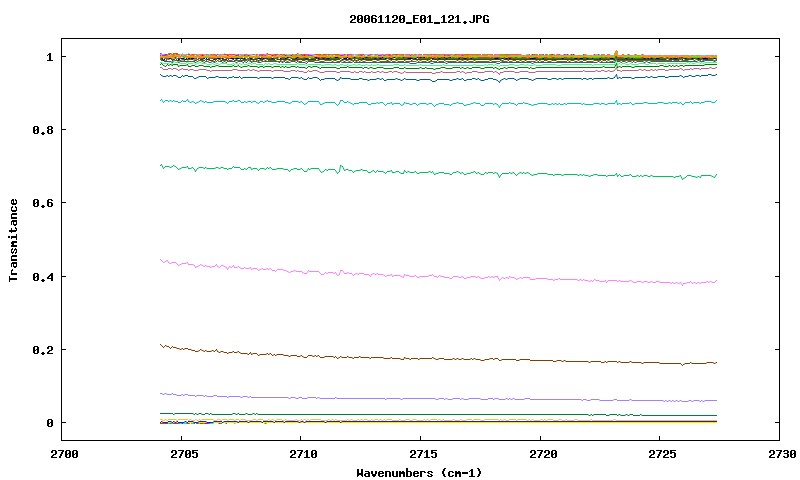Click x-axis tick label 2725
This screenshot has height=480, width=800.
(x=662, y=454)
